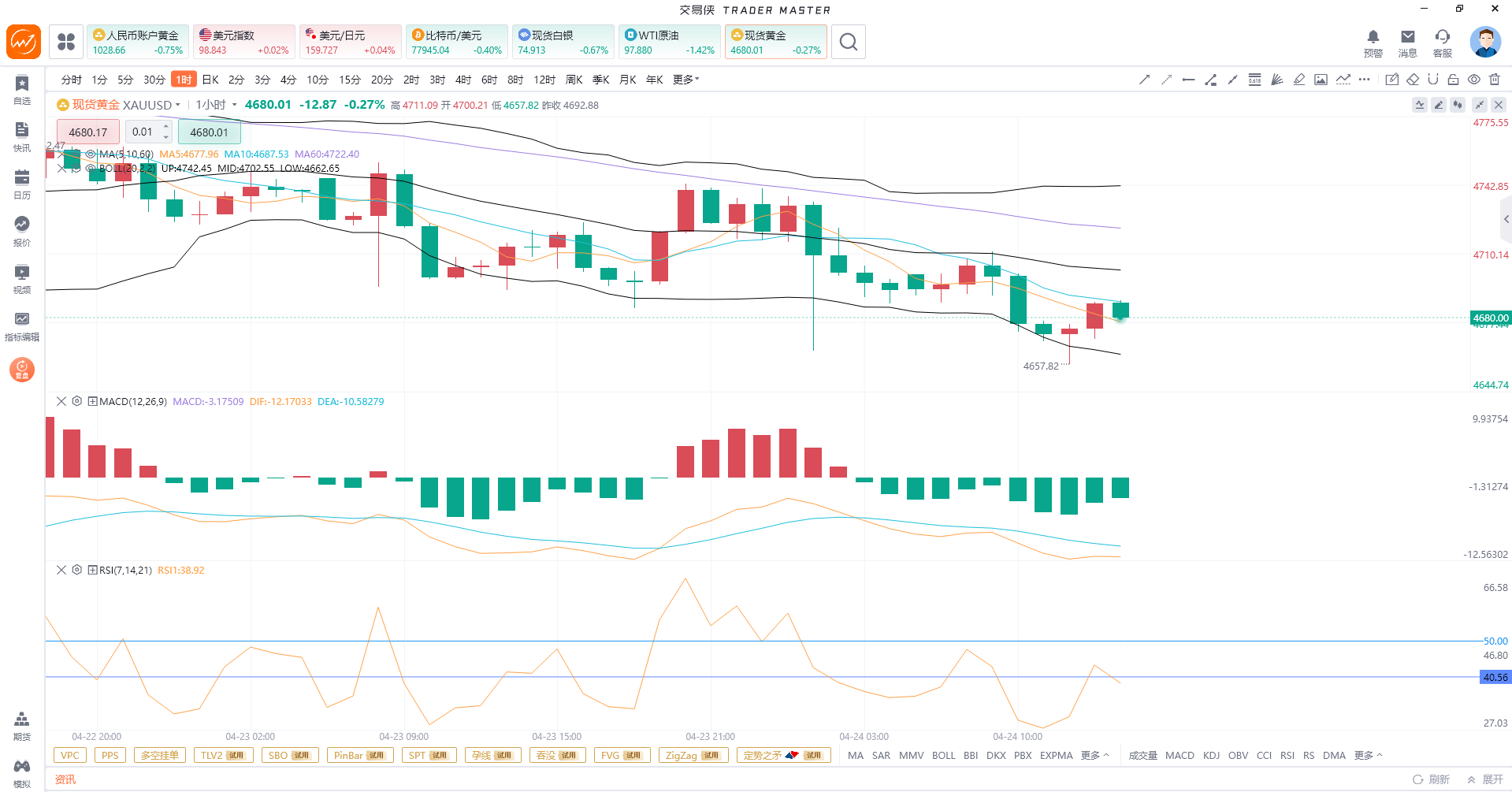
Task: Click the candlestick style icon above chart
Action: (x=1458, y=105)
